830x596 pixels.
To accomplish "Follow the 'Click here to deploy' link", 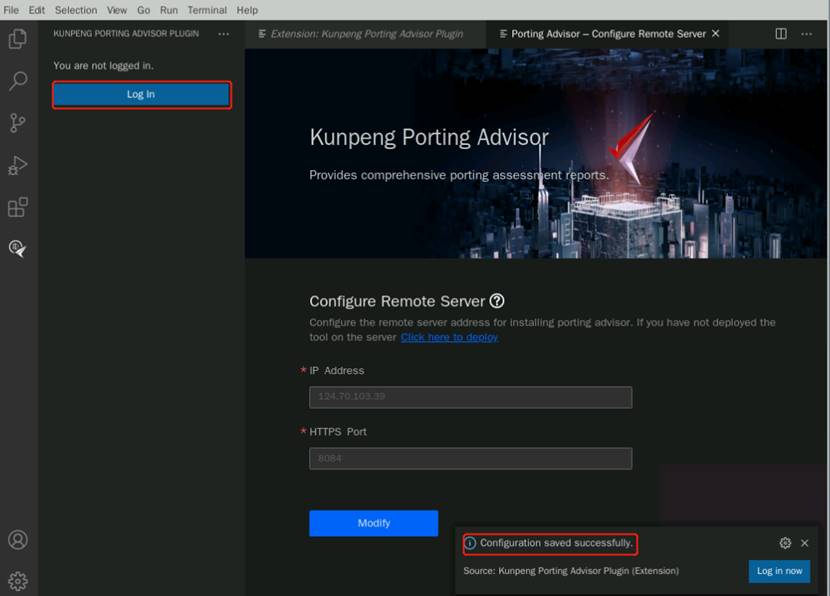I will tap(449, 337).
